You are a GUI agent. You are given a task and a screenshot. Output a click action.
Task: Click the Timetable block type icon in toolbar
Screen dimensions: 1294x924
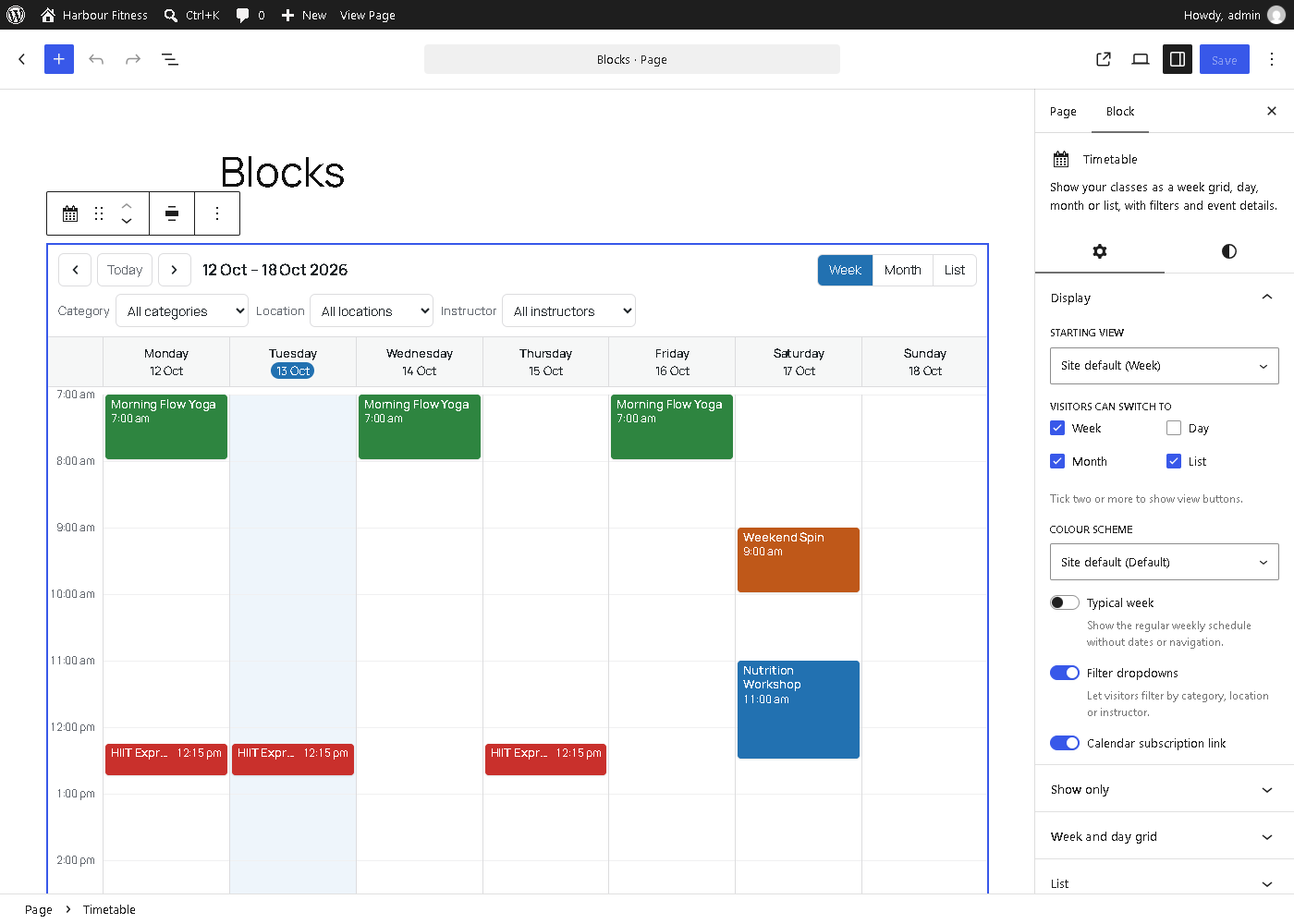pyautogui.click(x=70, y=213)
